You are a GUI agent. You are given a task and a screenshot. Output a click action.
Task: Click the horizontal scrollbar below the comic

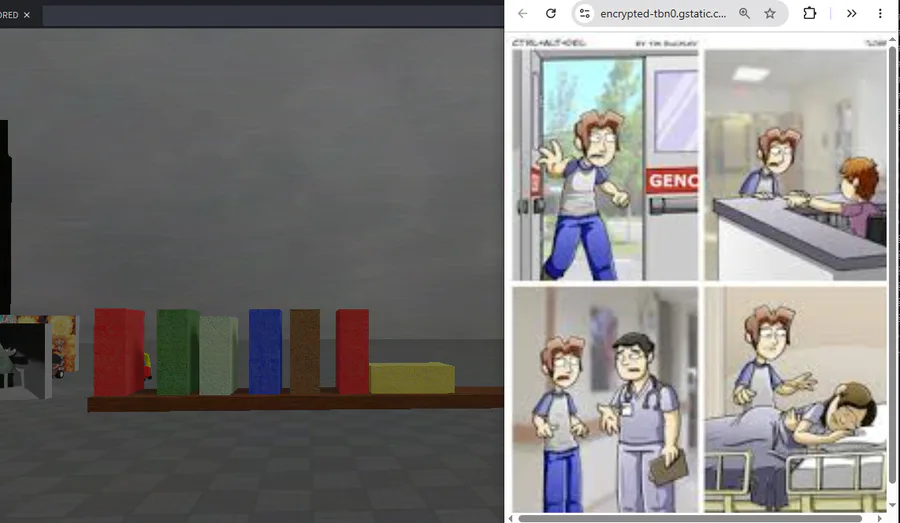(690, 518)
